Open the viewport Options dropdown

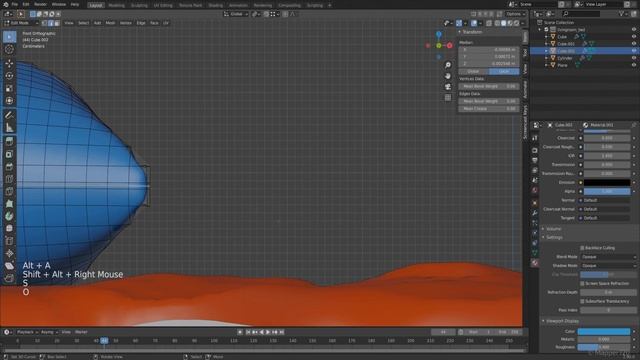point(516,14)
